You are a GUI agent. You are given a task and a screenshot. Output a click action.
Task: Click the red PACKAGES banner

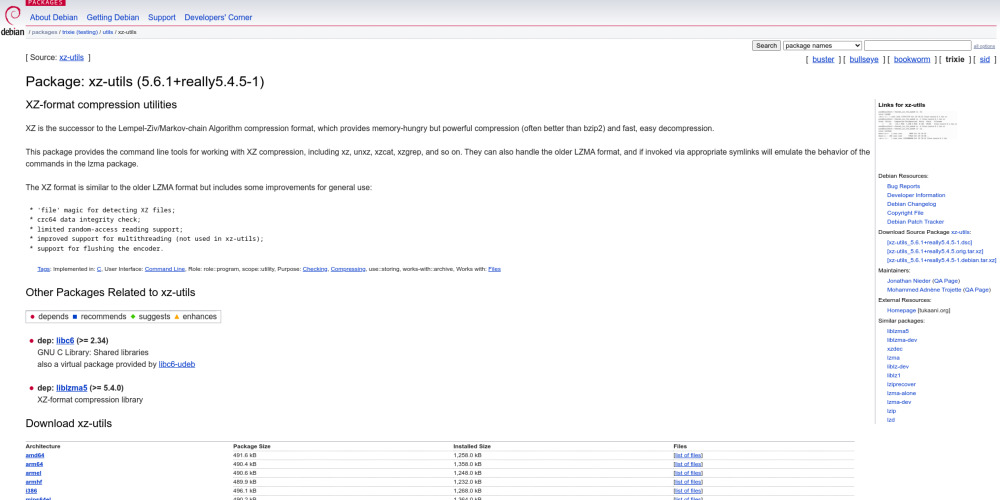click(45, 3)
